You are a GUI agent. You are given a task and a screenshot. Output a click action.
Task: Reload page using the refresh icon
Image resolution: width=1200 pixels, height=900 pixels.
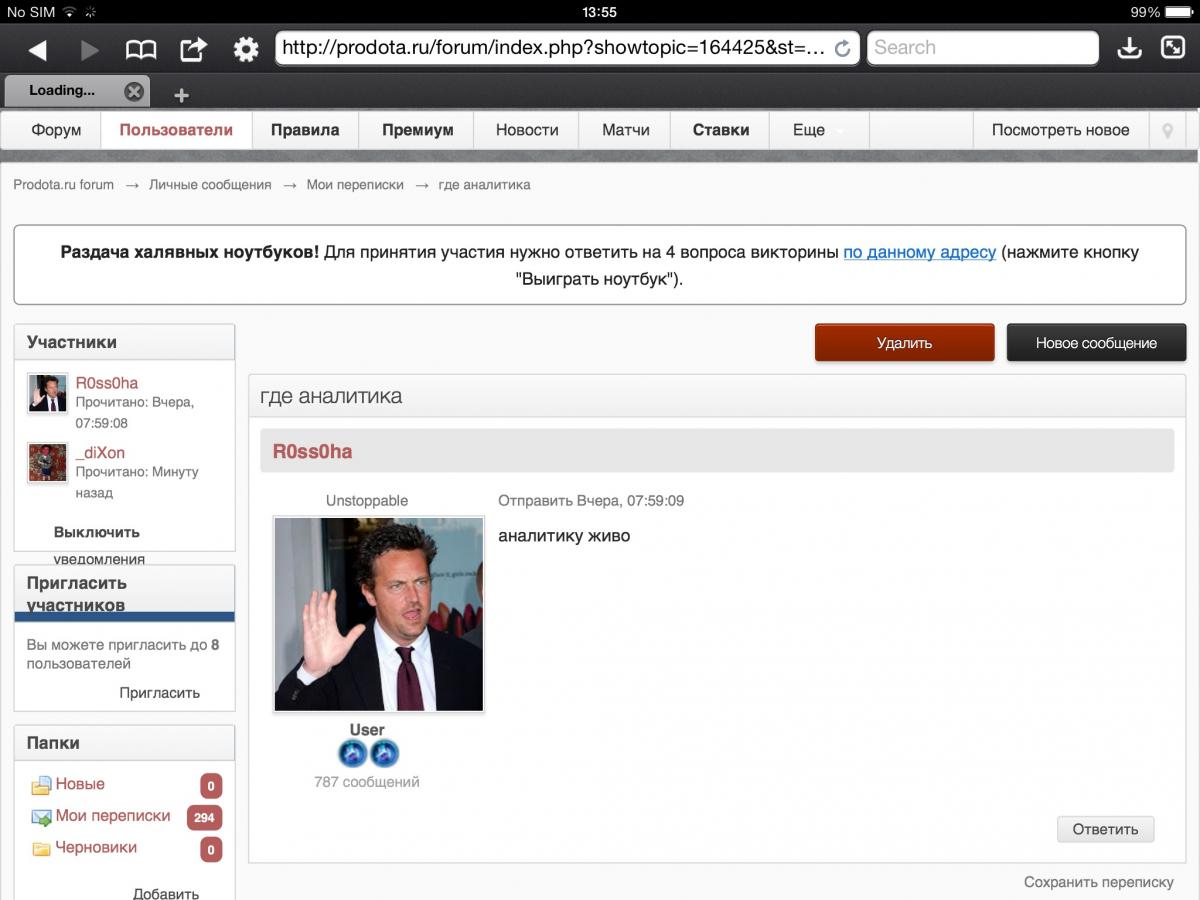click(x=842, y=48)
